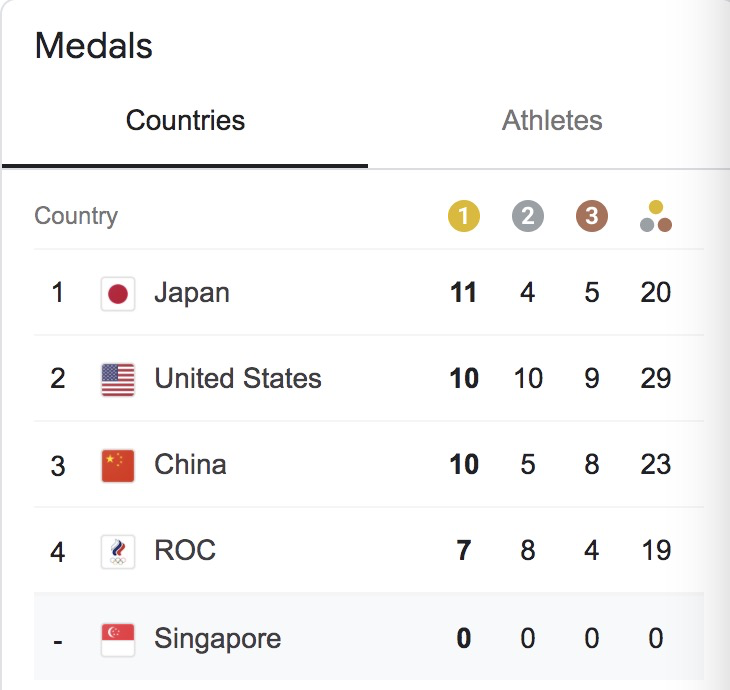This screenshot has width=730, height=690.
Task: Click United States total of 29 medals
Action: click(x=656, y=378)
